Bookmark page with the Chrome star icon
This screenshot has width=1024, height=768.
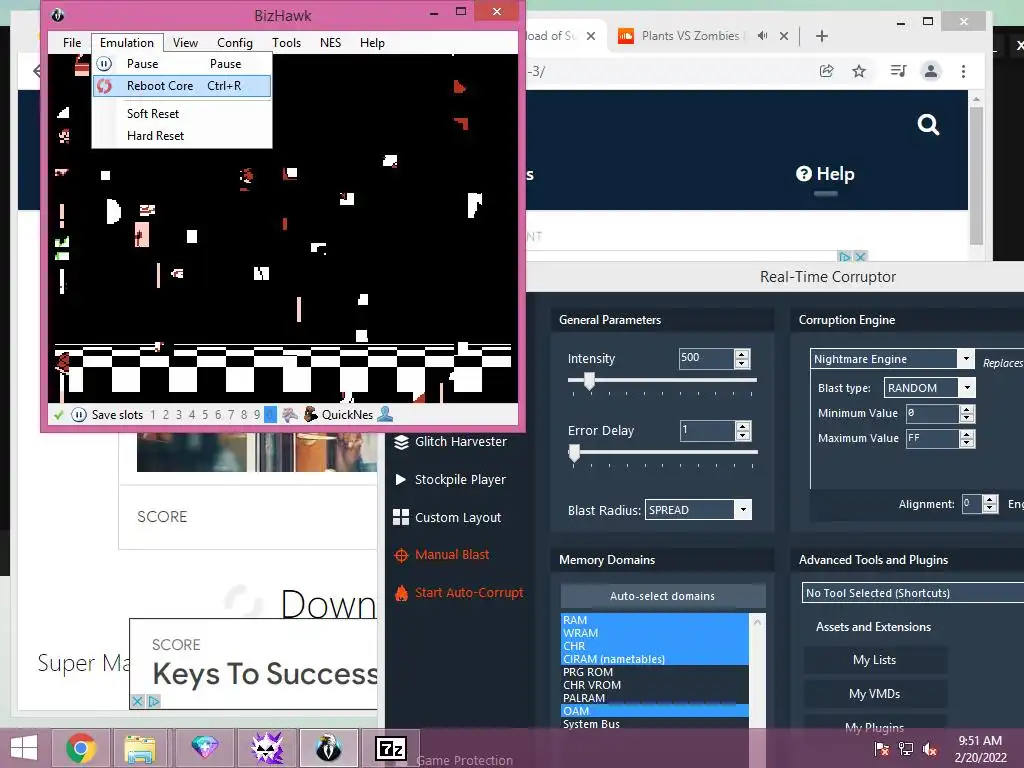tap(859, 71)
